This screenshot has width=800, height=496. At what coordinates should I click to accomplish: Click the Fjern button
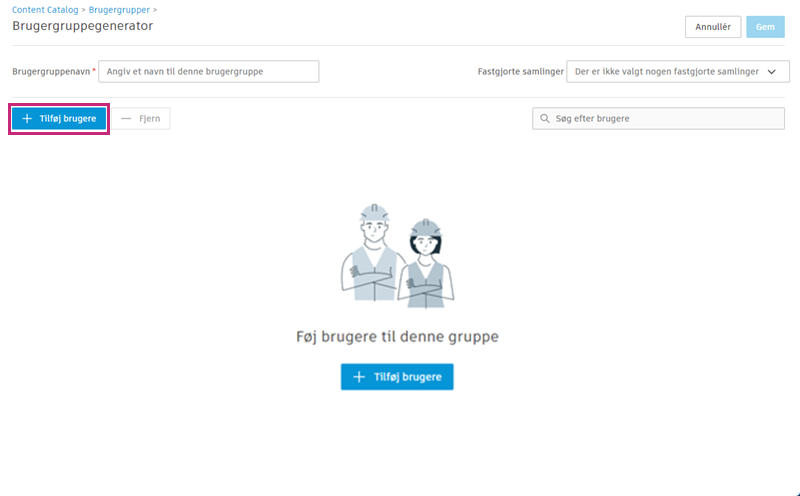point(141,118)
